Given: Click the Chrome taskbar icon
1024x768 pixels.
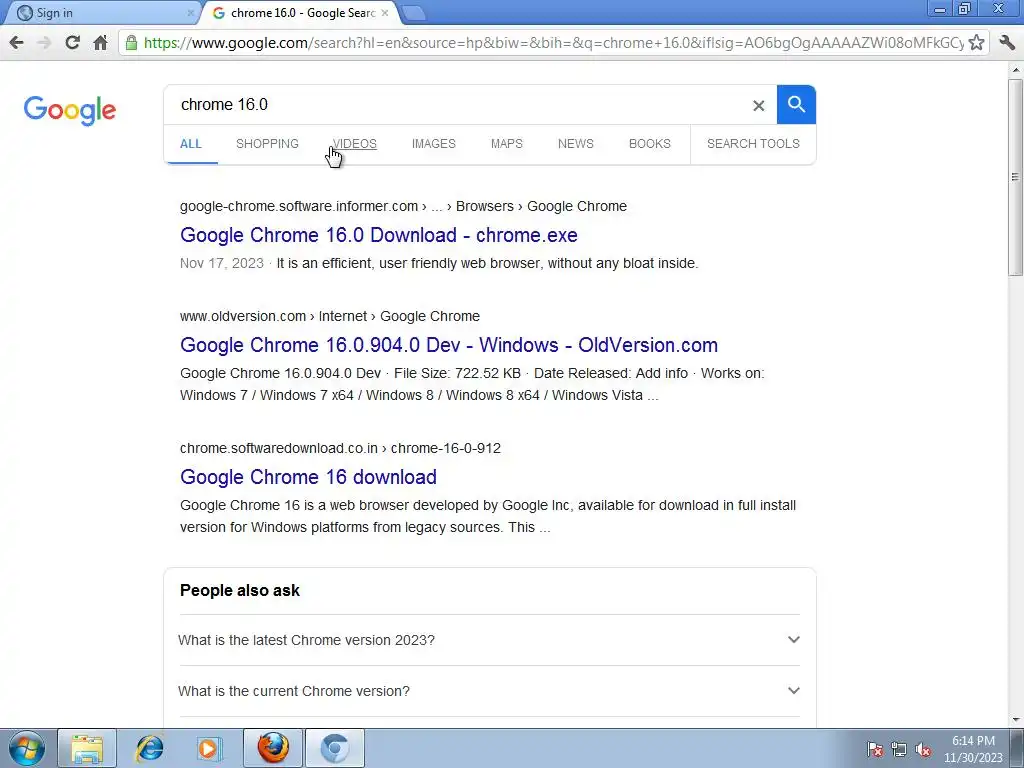Looking at the screenshot, I should coord(335,748).
